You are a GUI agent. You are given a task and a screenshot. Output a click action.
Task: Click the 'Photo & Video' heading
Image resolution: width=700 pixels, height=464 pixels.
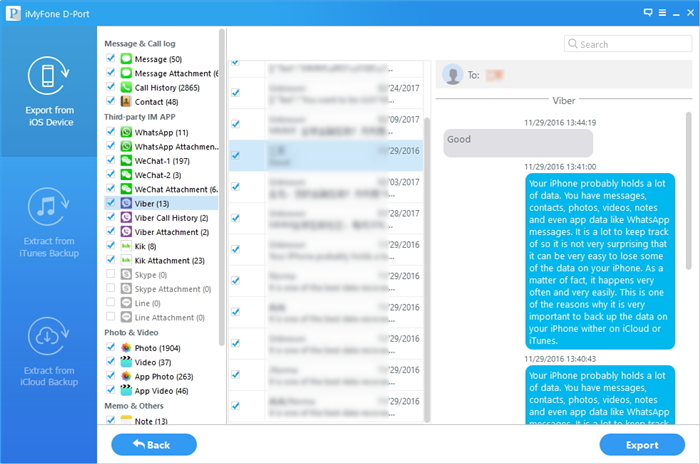click(131, 332)
